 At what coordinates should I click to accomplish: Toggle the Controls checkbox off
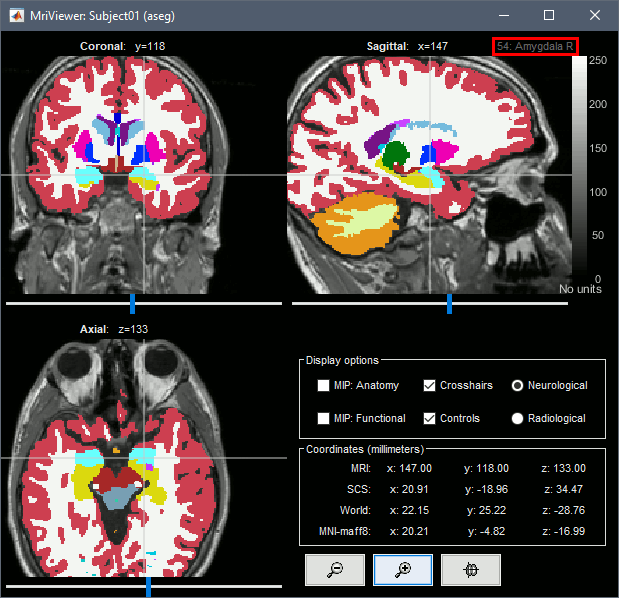[x=430, y=418]
